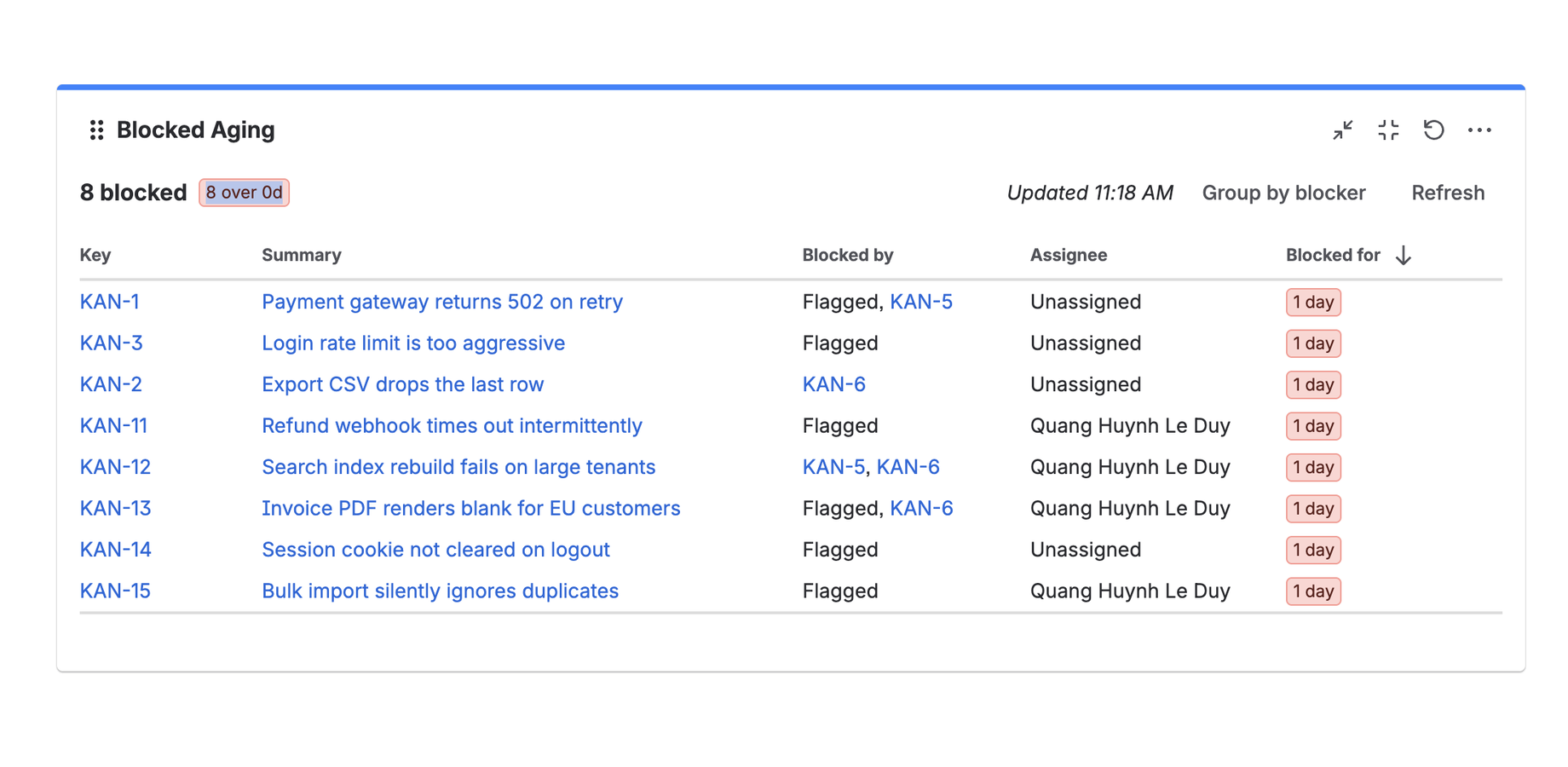Open issue KAN-1 key link
This screenshot has width=1568, height=767.
pos(109,302)
